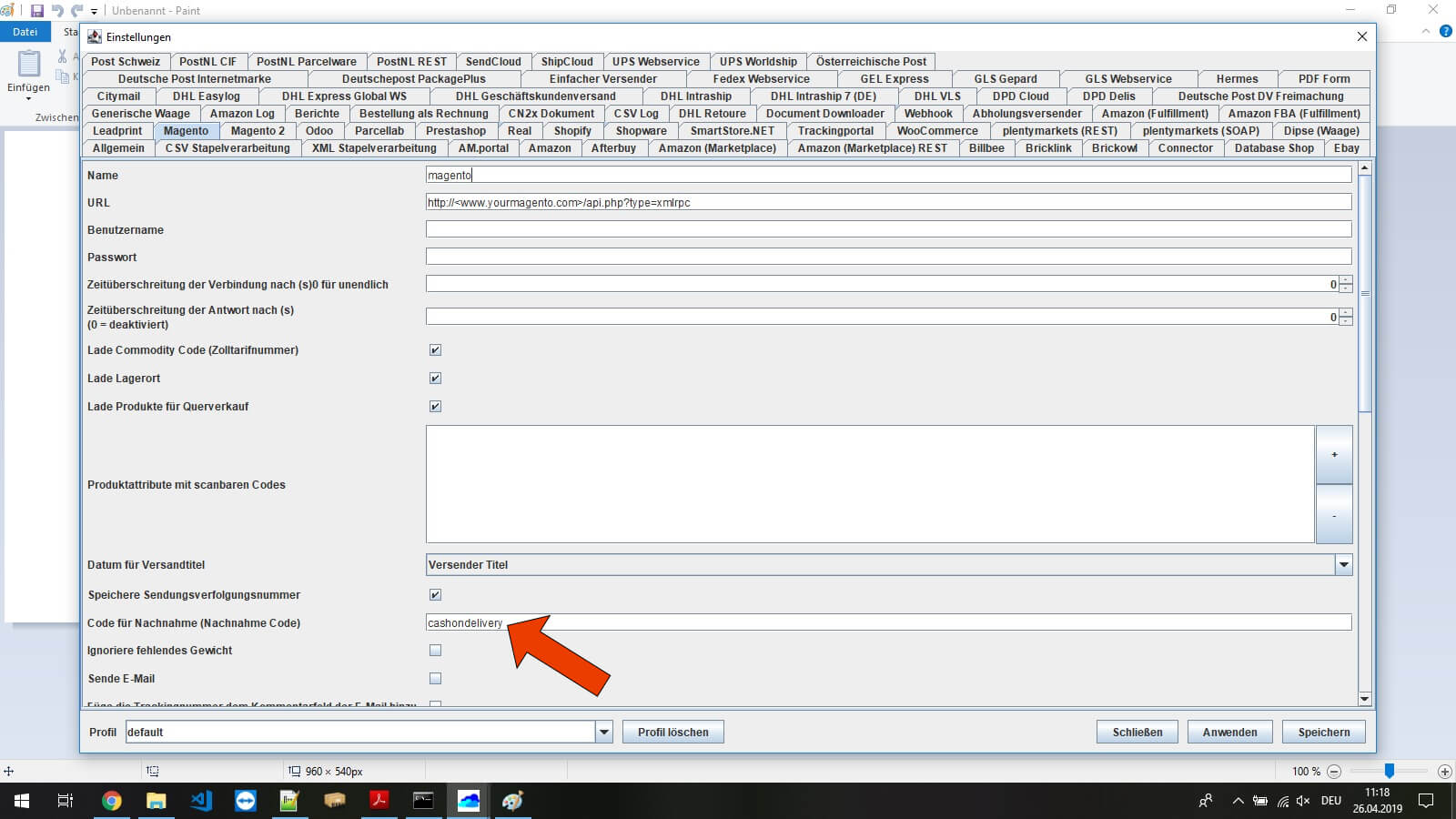Close the Einstellungen dialog

point(1362,36)
